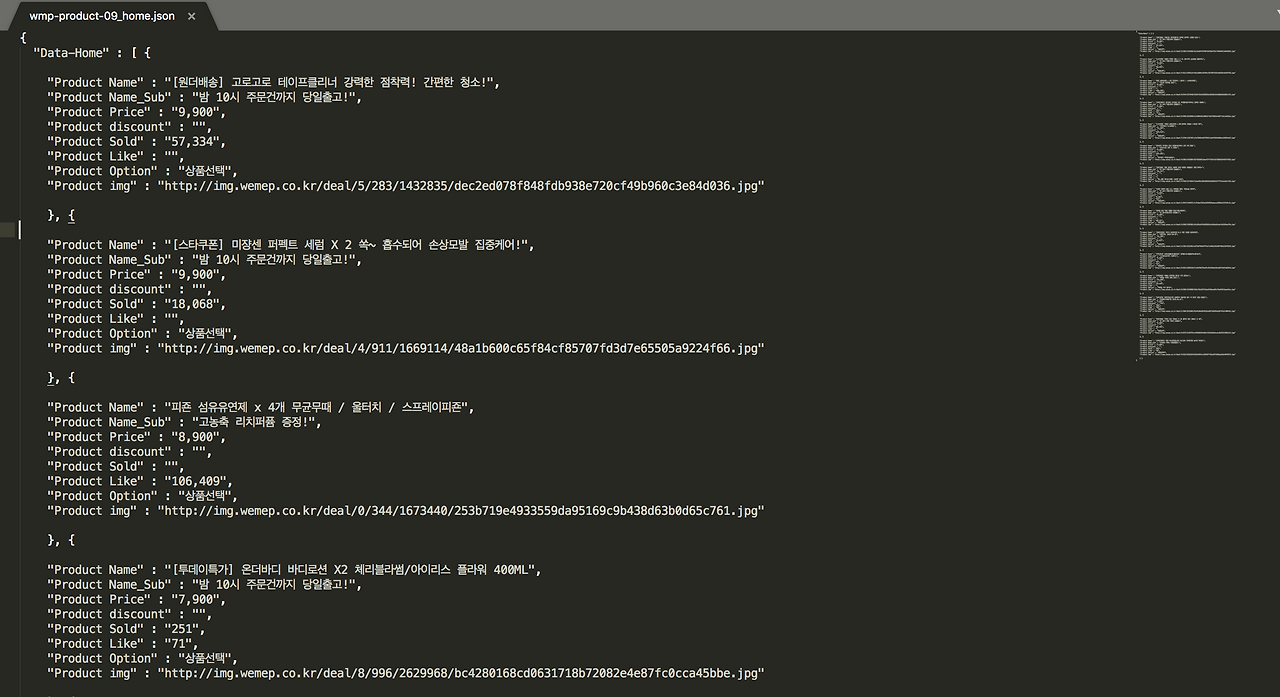Click the 미장센 퍼펙트 세럼 product name line
The width and height of the screenshot is (1280, 697).
pos(290,245)
